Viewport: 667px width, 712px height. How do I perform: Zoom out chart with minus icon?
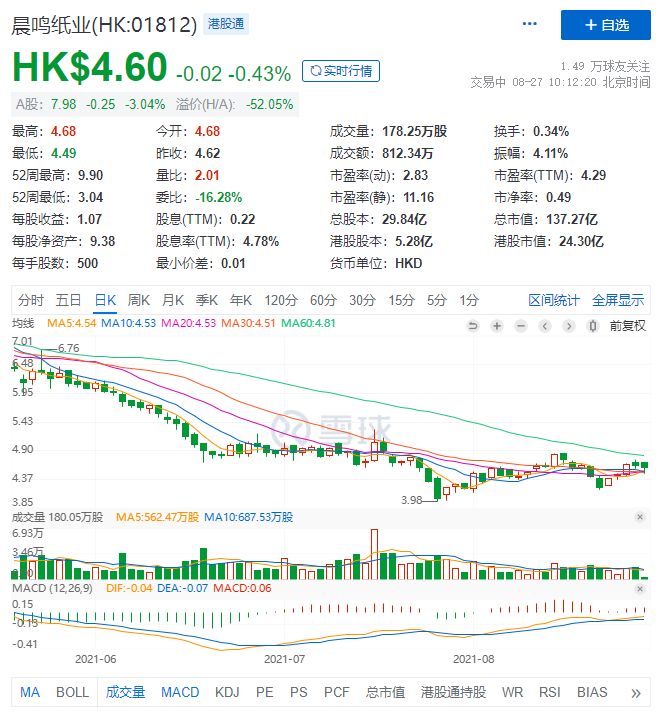521,326
